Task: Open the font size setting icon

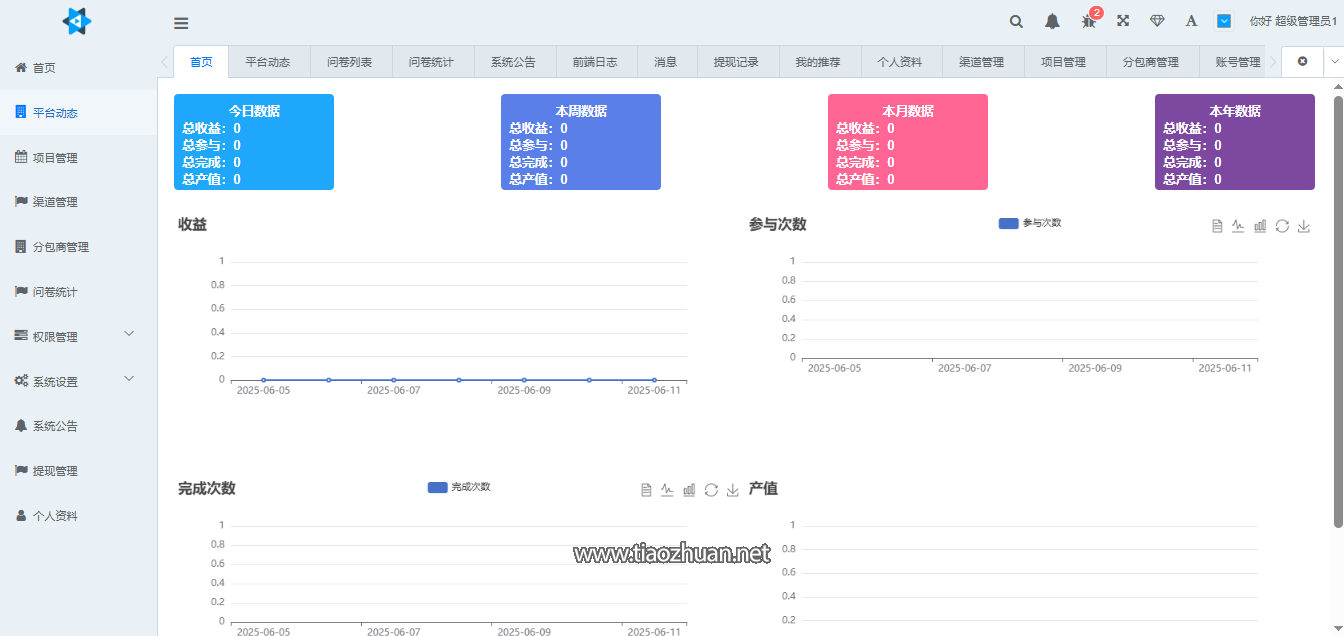Action: pos(1190,21)
